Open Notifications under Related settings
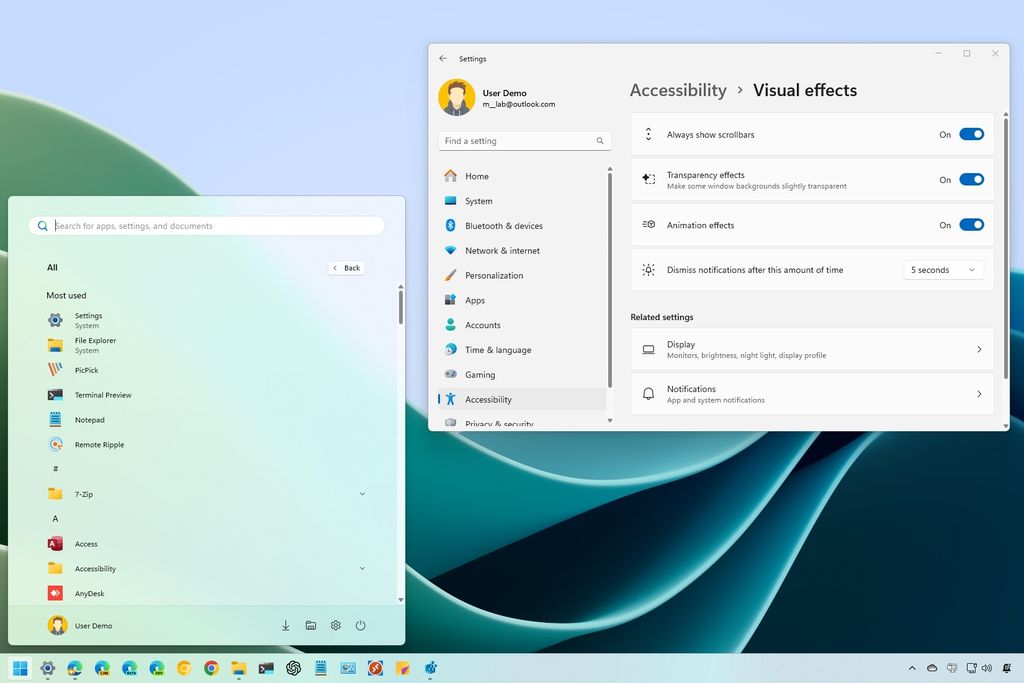Screen dimensions: 1024x683 [810, 394]
